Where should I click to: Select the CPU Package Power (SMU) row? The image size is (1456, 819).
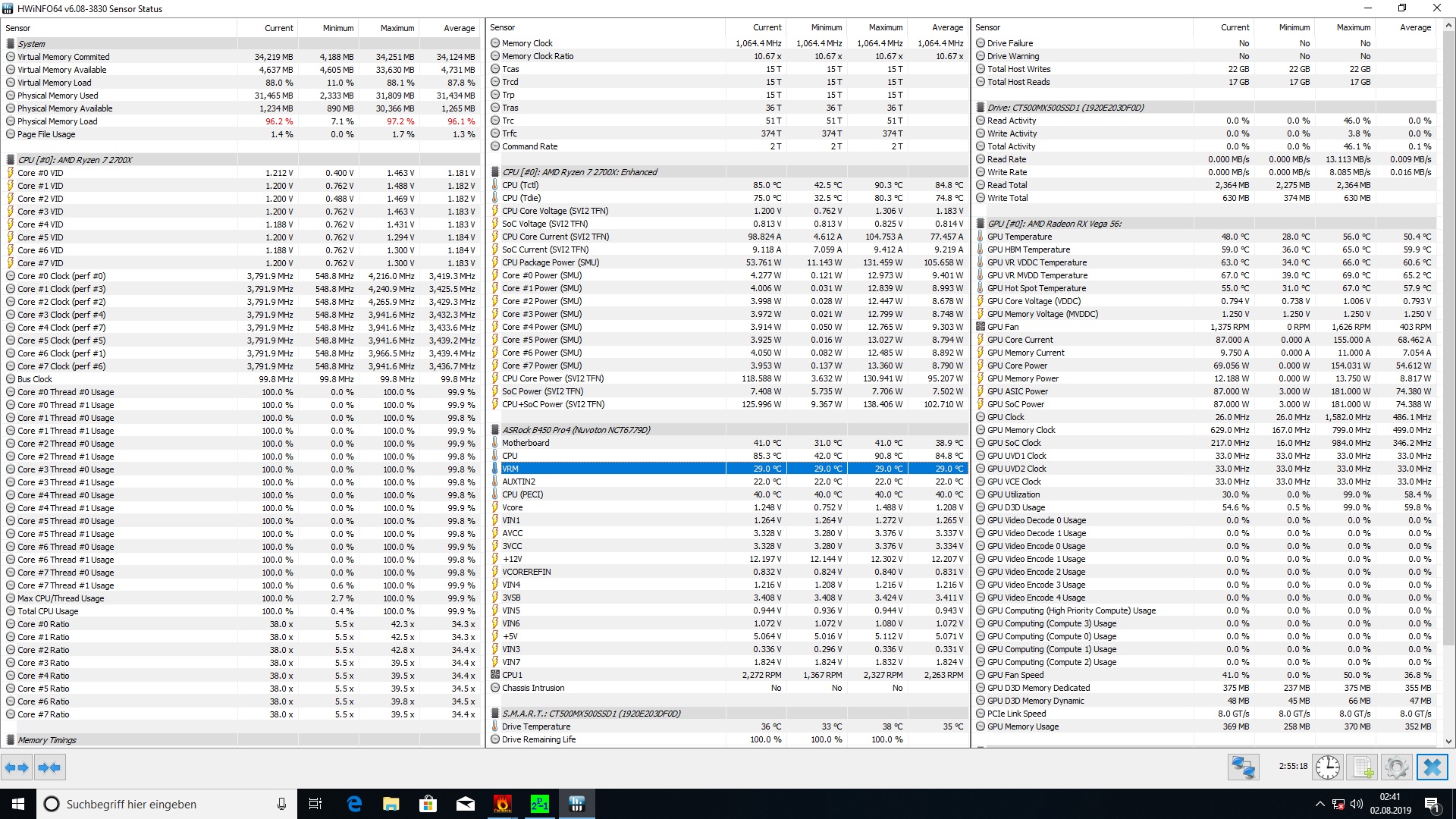[551, 262]
